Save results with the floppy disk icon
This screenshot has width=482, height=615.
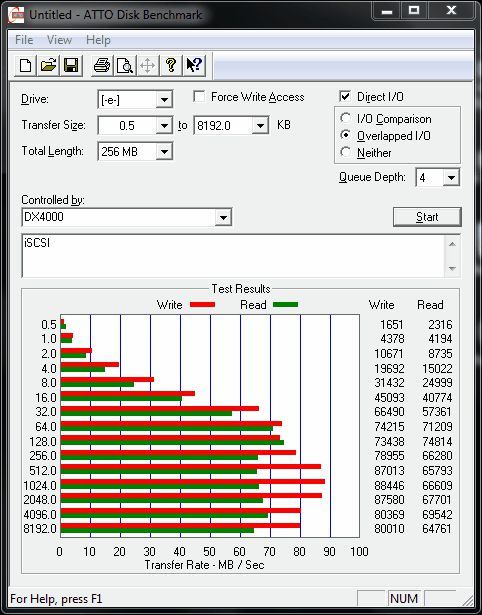coord(71,65)
